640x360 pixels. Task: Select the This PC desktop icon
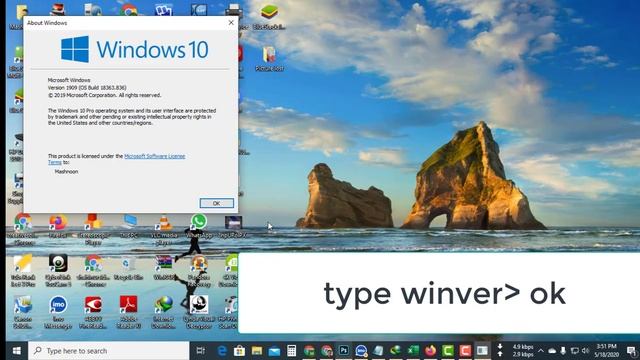[x=129, y=227]
